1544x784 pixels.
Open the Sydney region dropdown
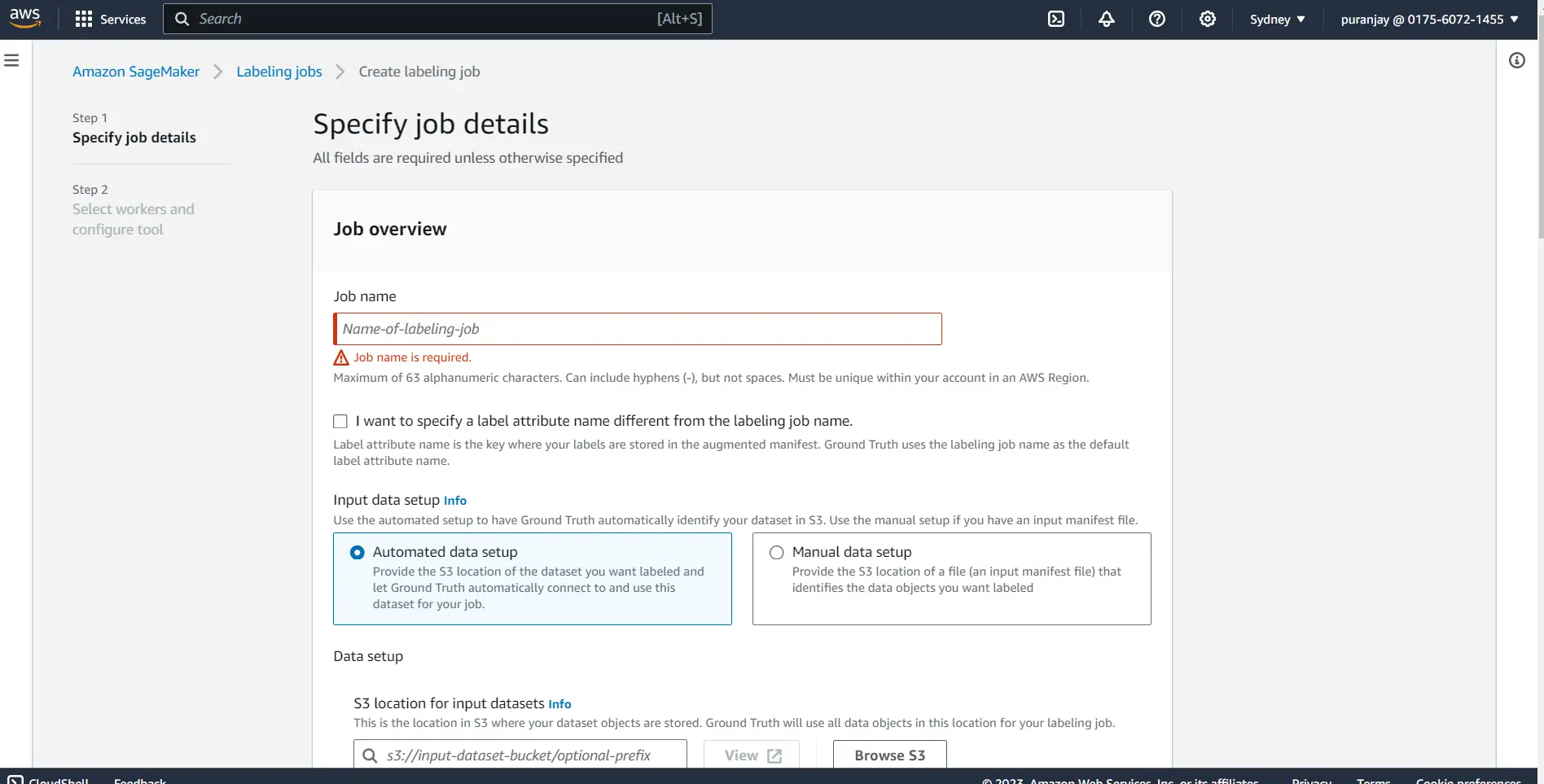click(x=1277, y=19)
